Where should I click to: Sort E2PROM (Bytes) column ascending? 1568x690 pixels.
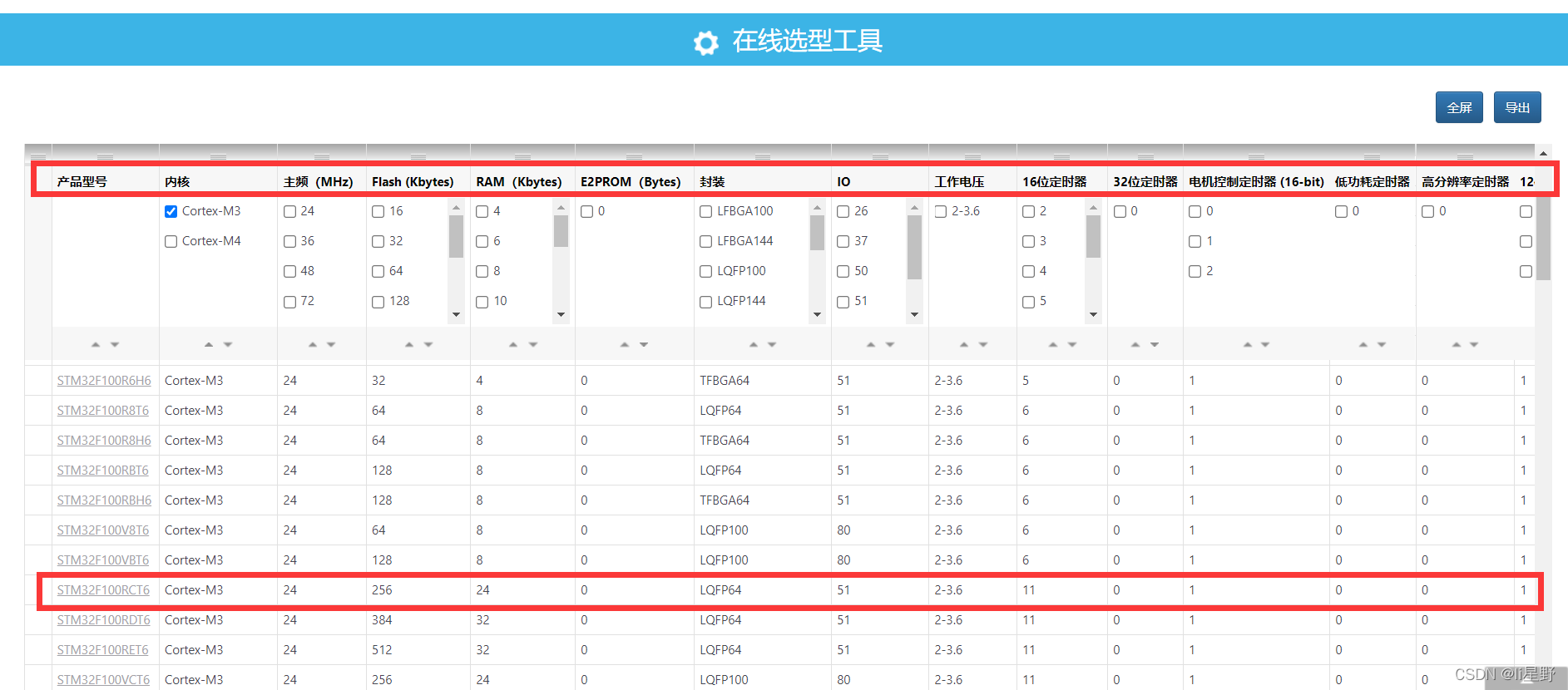tap(625, 344)
